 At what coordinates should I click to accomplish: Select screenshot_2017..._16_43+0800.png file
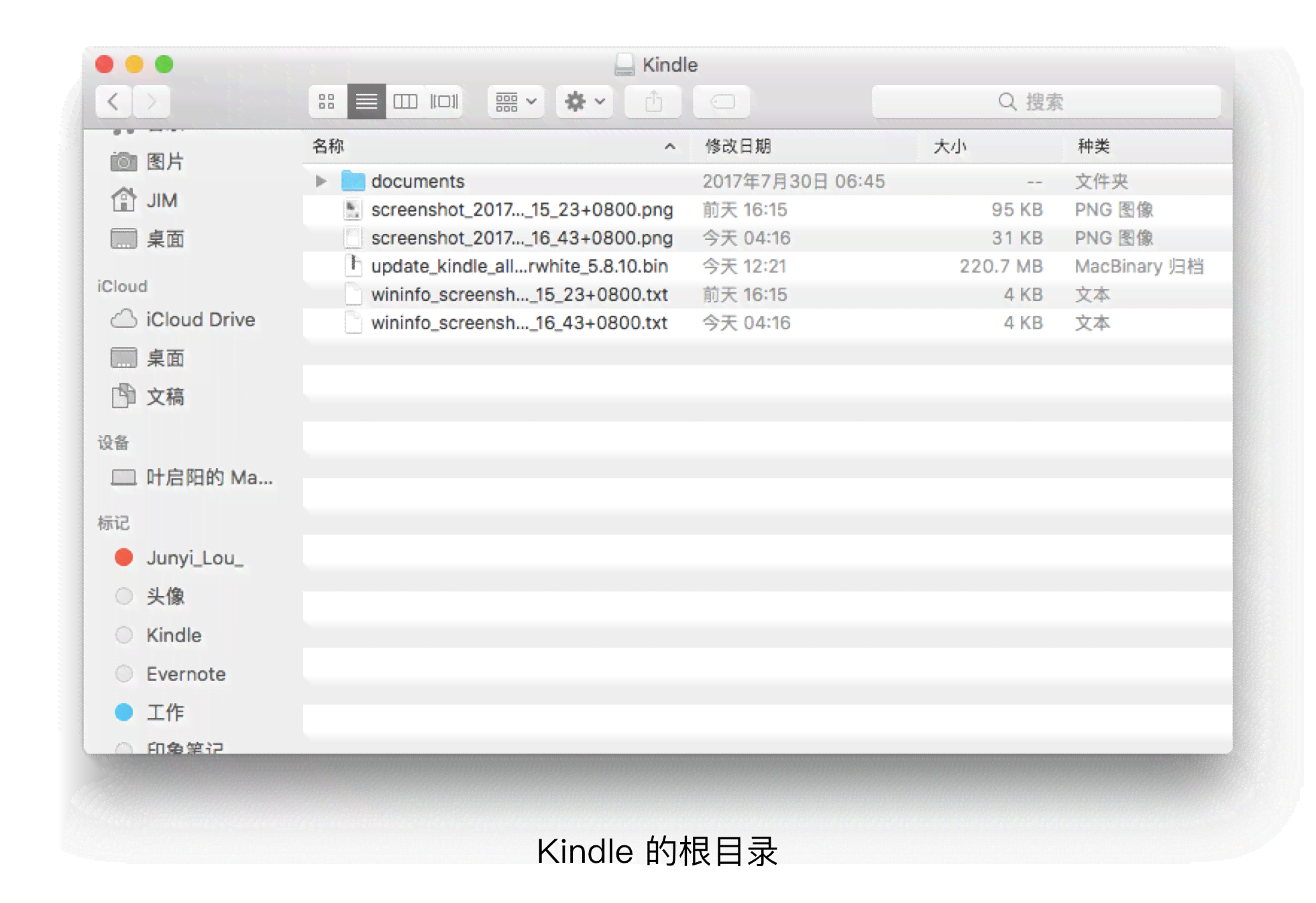[767, 238]
